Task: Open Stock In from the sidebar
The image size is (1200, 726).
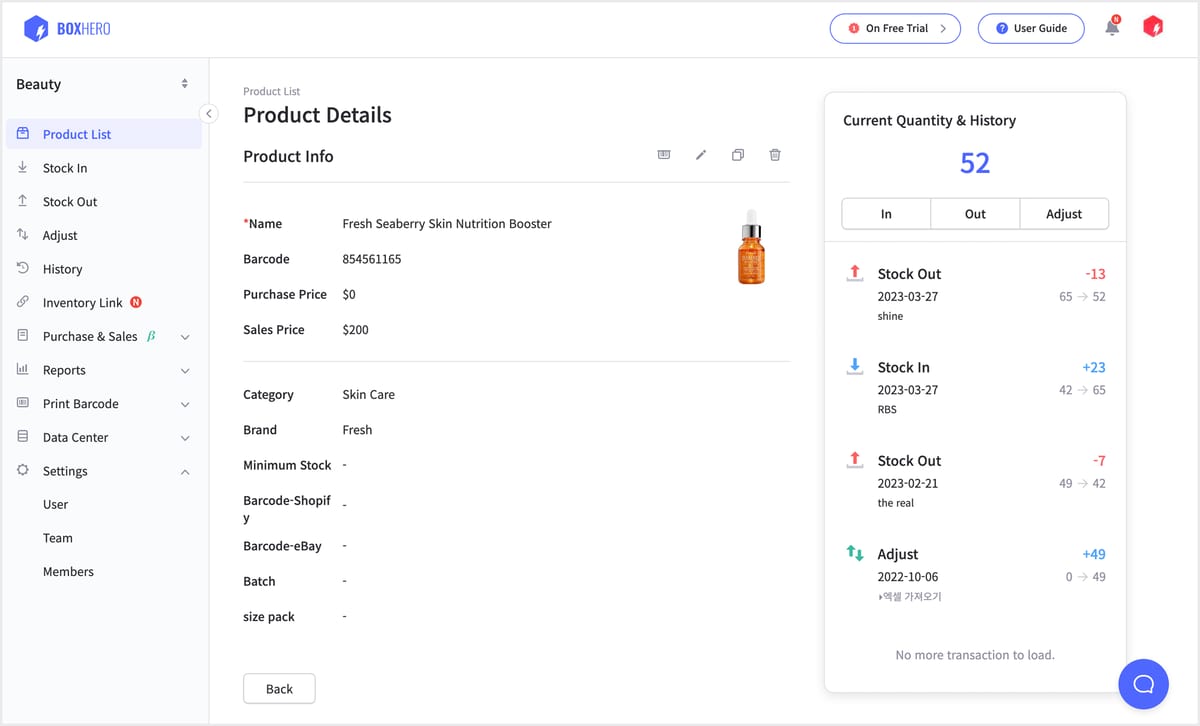Action: click(65, 168)
